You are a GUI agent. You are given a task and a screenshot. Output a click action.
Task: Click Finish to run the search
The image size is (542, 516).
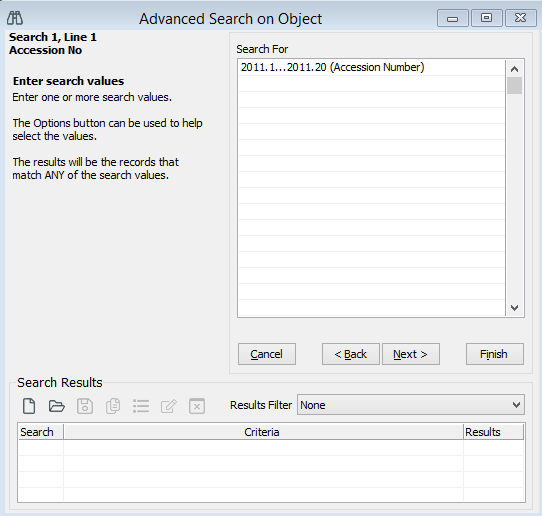(495, 354)
